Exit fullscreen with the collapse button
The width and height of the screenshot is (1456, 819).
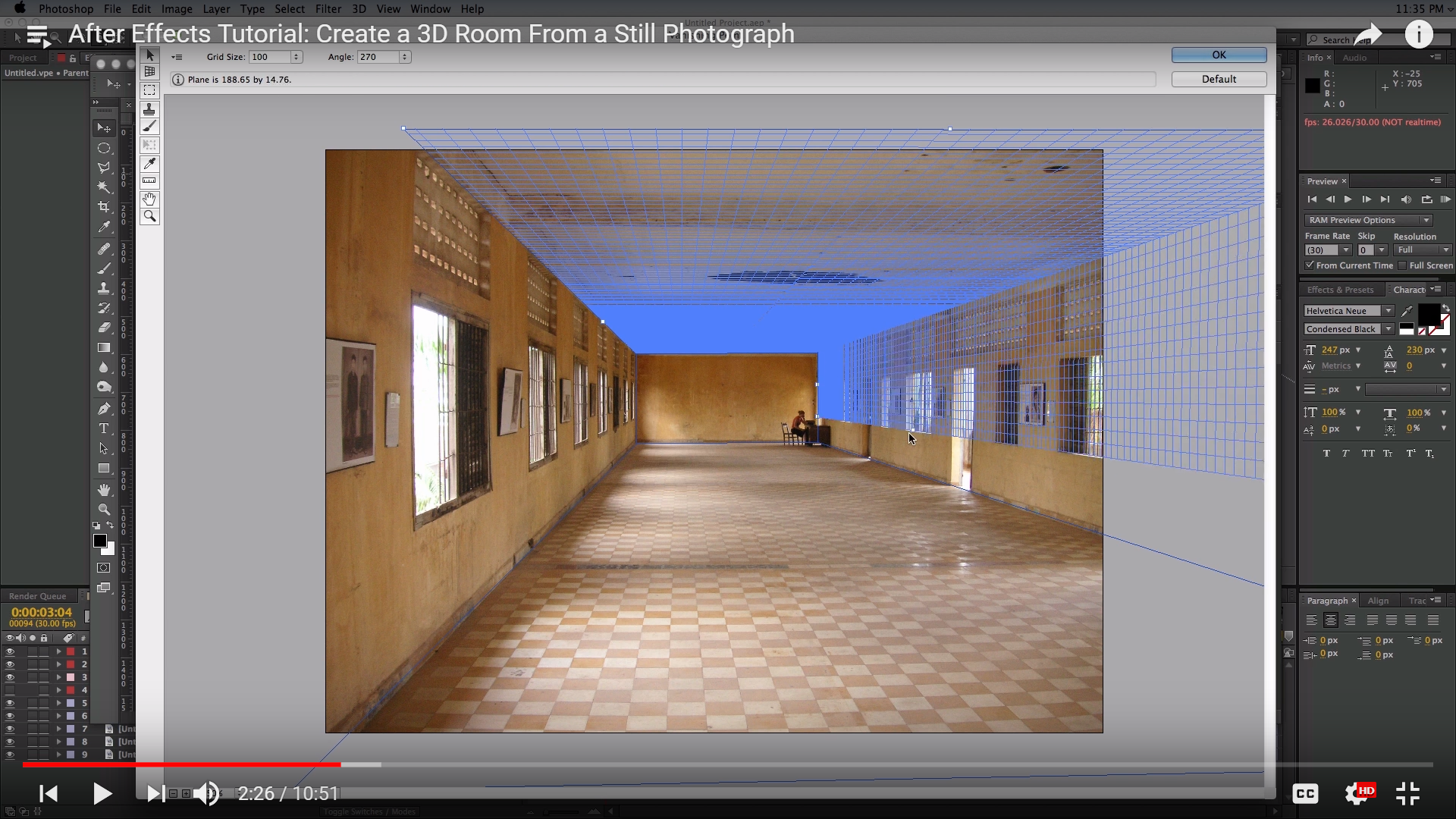(1407, 793)
